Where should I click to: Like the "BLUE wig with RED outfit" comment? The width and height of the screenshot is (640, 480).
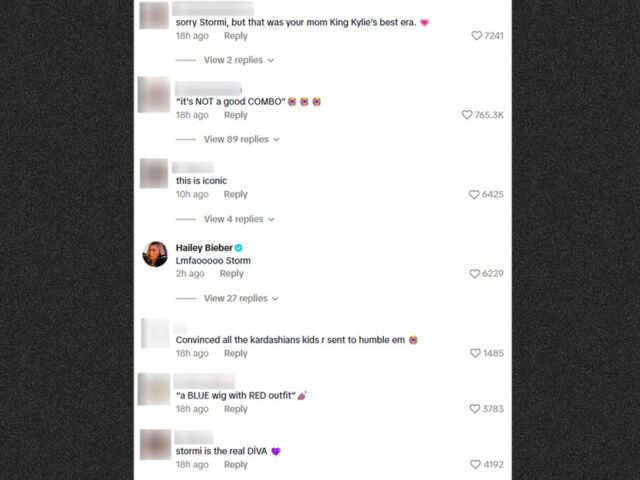pos(475,409)
